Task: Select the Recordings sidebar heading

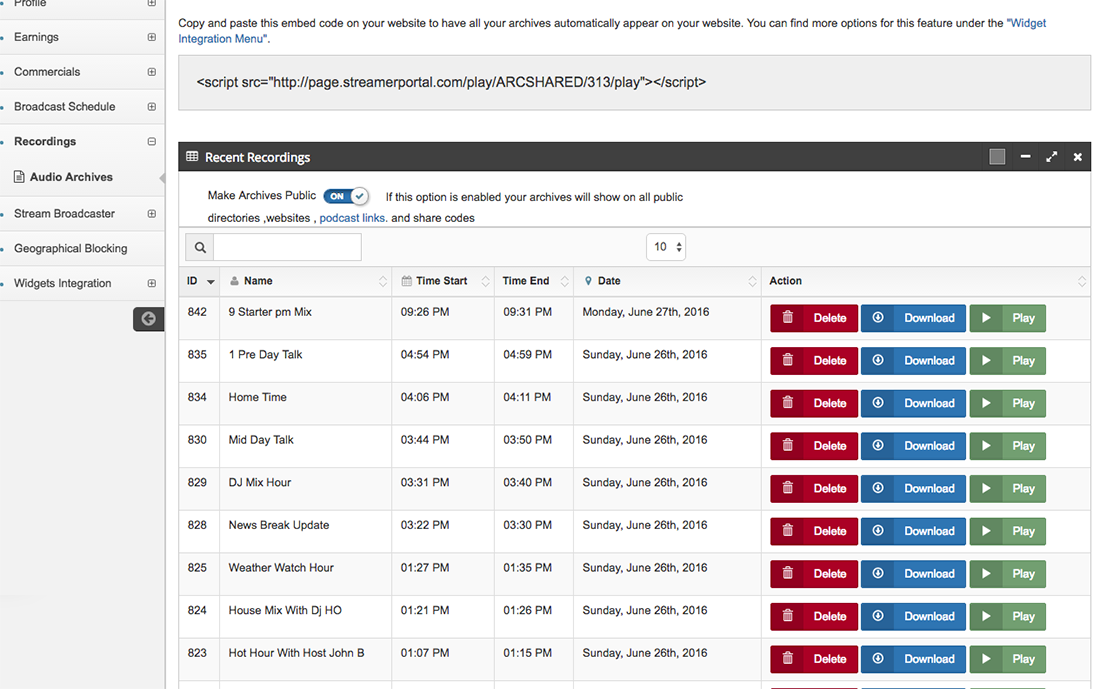Action: (x=45, y=141)
